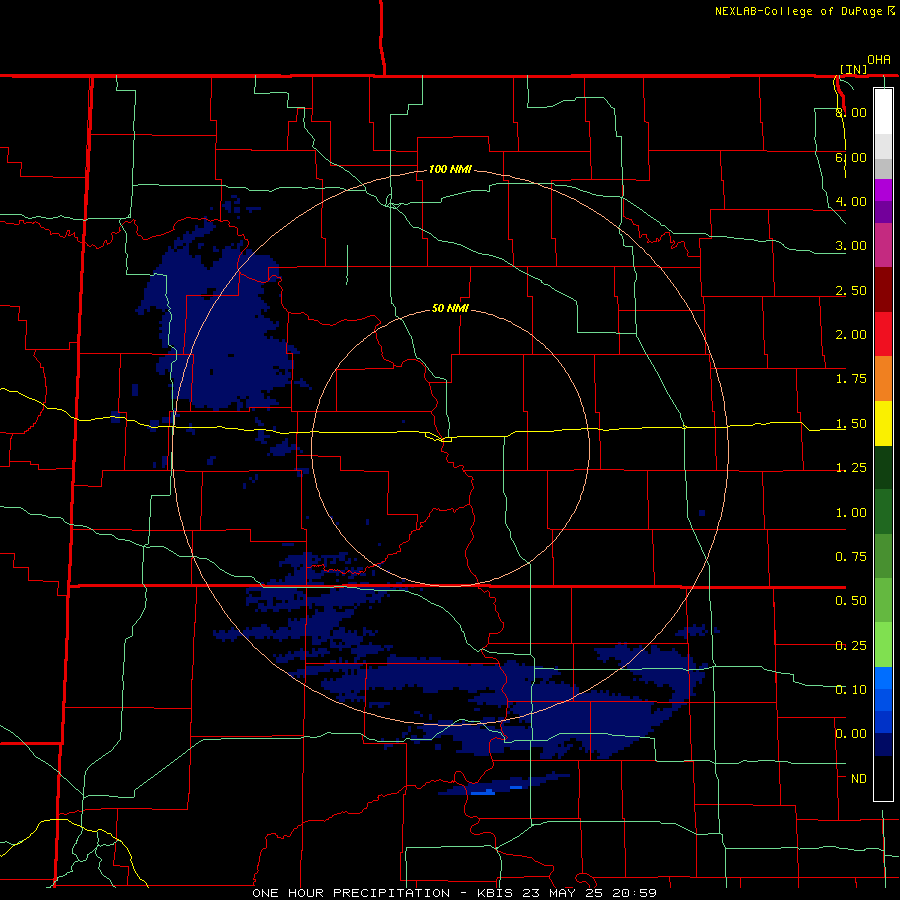Select the darkest green legend swatch
Viewport: 900px width, 900px height.
[883, 467]
